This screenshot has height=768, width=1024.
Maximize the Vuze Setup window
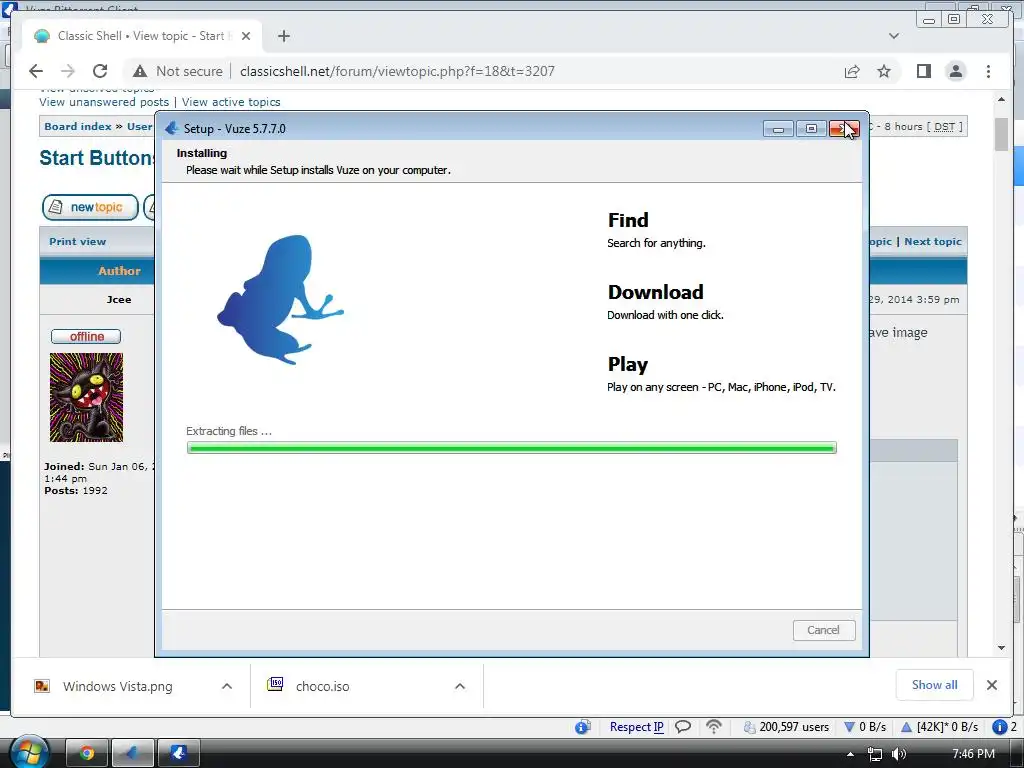click(x=811, y=129)
